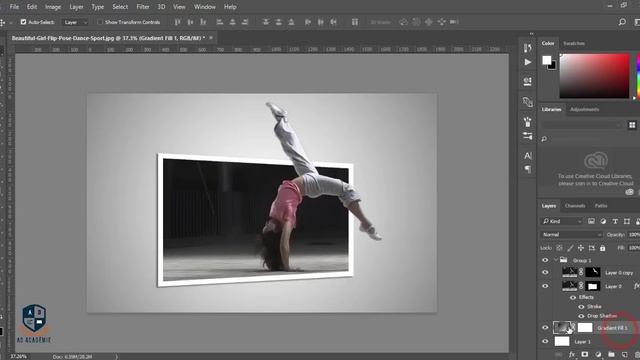Enable Show Transform Controls checkbox
This screenshot has height=360, width=640.
100,22
